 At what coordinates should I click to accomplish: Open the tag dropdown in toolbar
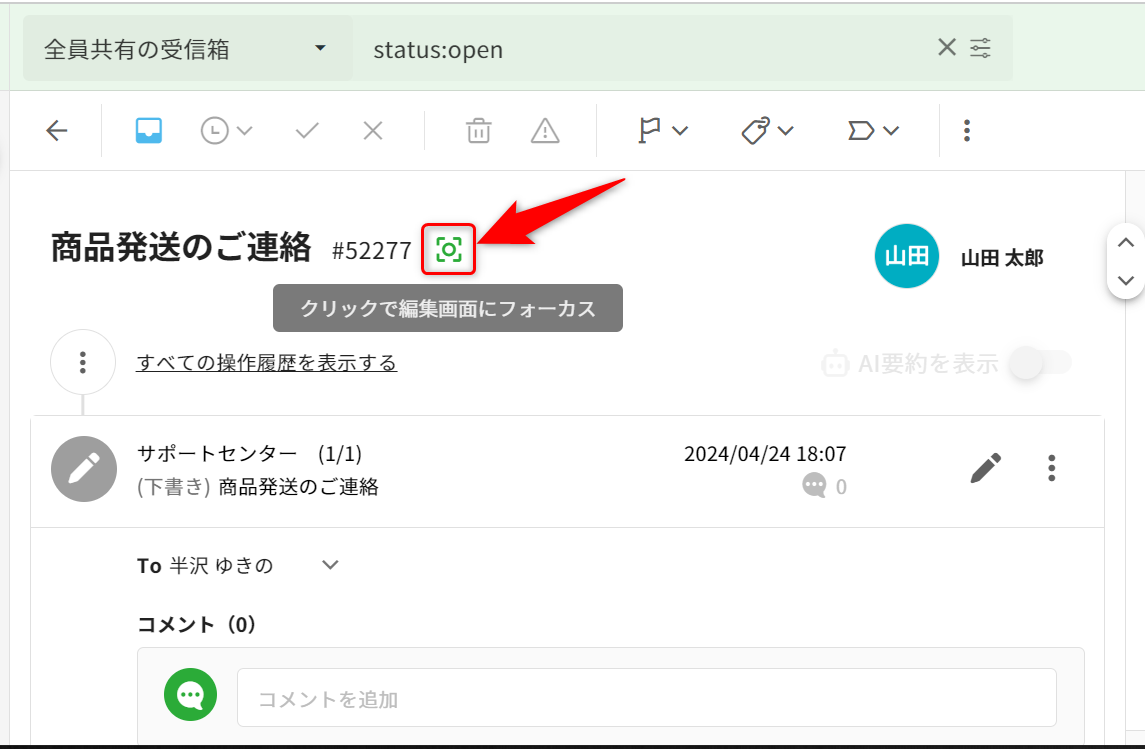tap(767, 131)
